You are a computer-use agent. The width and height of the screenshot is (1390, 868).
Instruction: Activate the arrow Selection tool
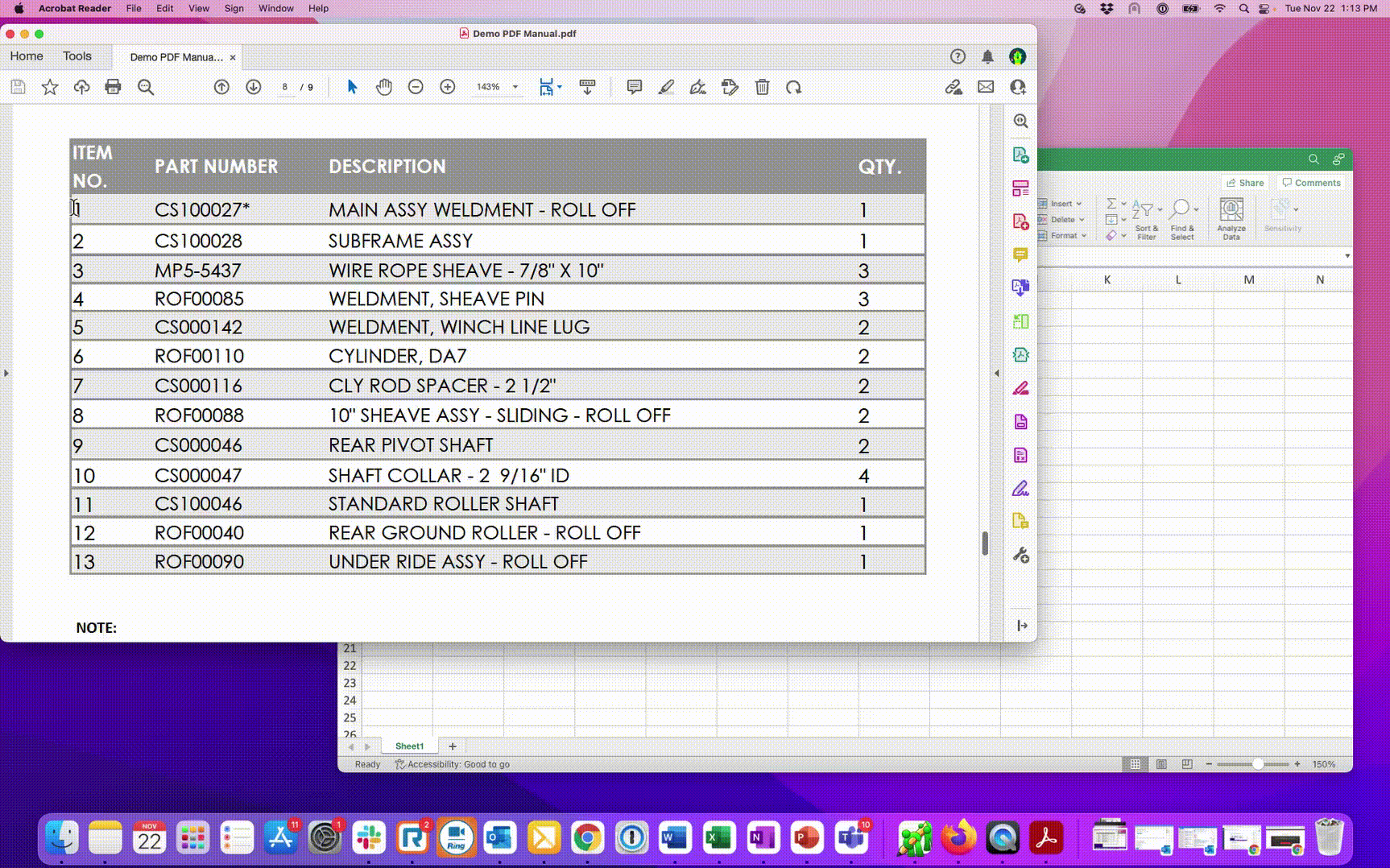click(352, 87)
